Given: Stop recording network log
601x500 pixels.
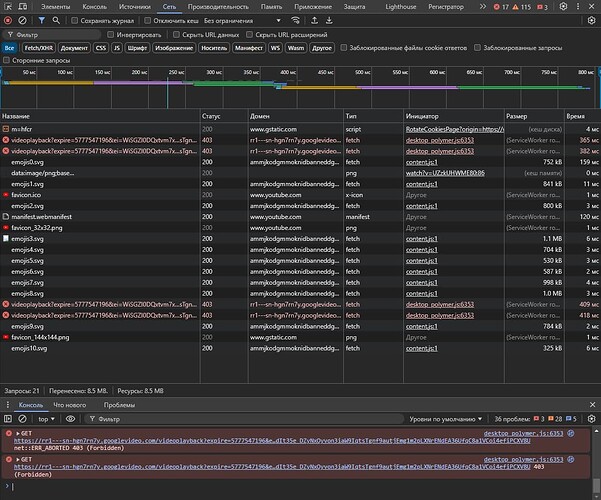Looking at the screenshot, I should (8, 20).
